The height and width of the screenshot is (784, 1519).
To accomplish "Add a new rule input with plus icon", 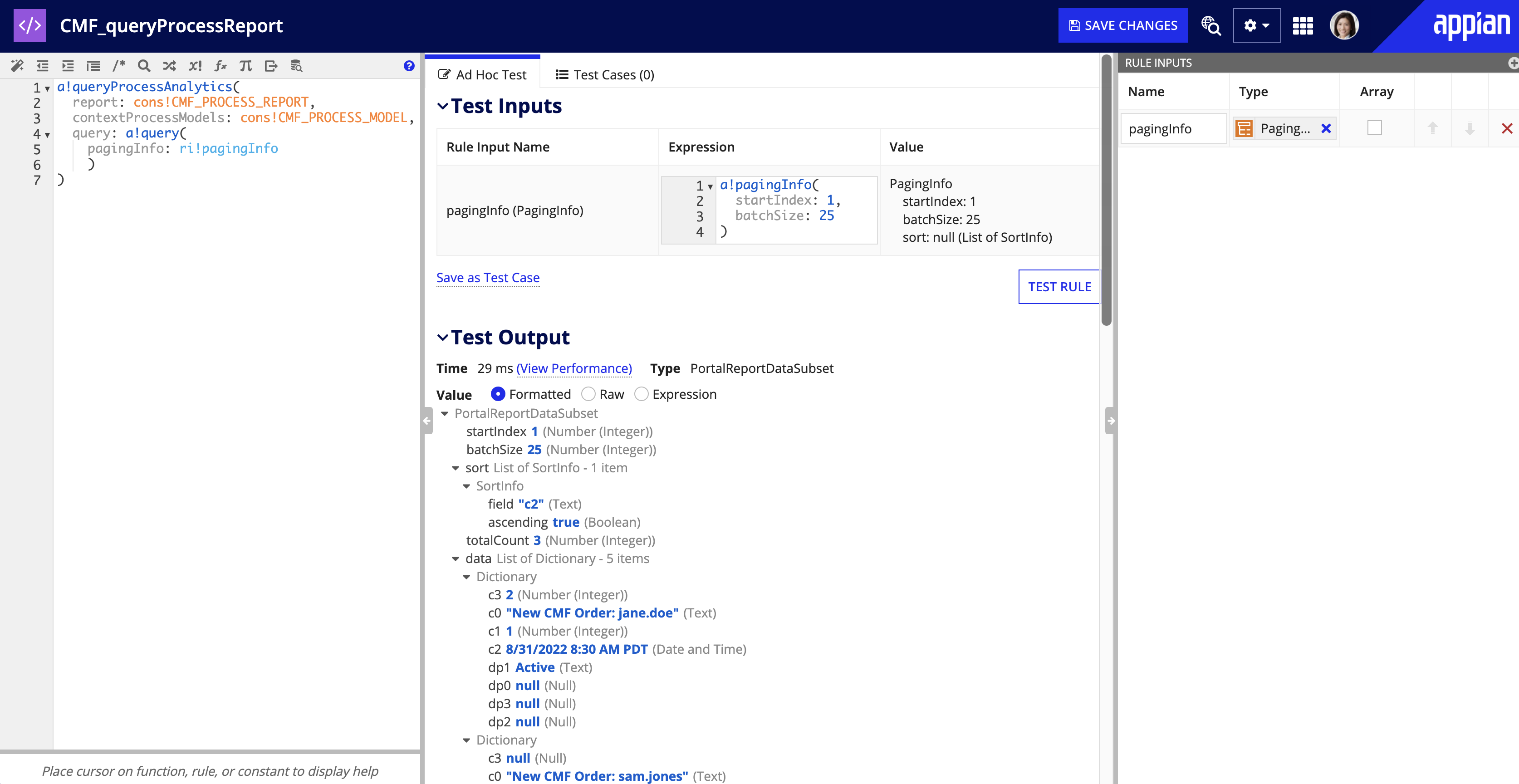I will point(1513,63).
